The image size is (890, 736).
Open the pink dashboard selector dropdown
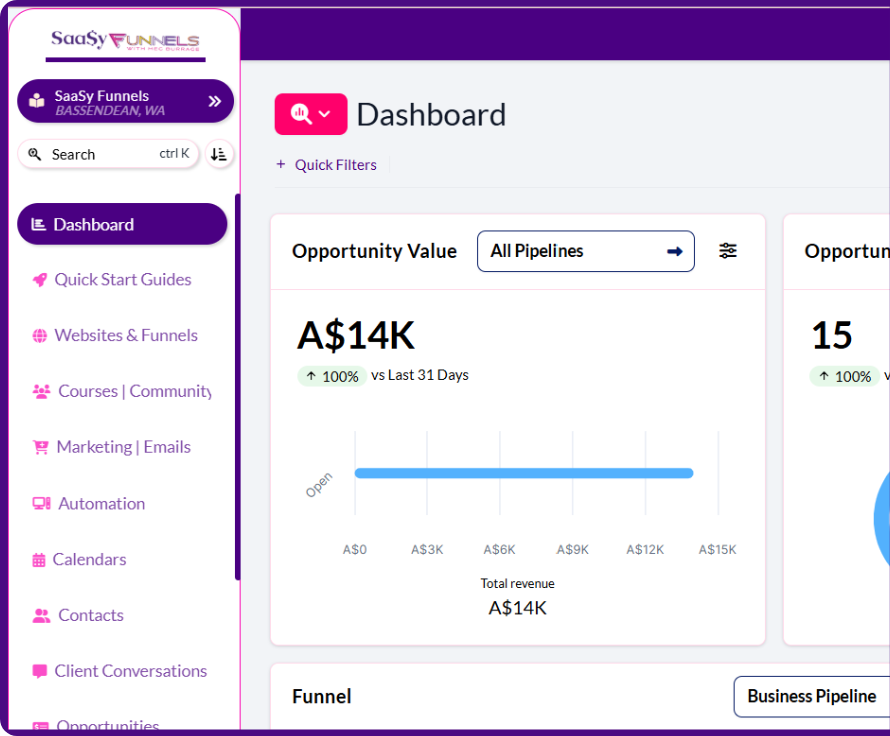pos(310,114)
